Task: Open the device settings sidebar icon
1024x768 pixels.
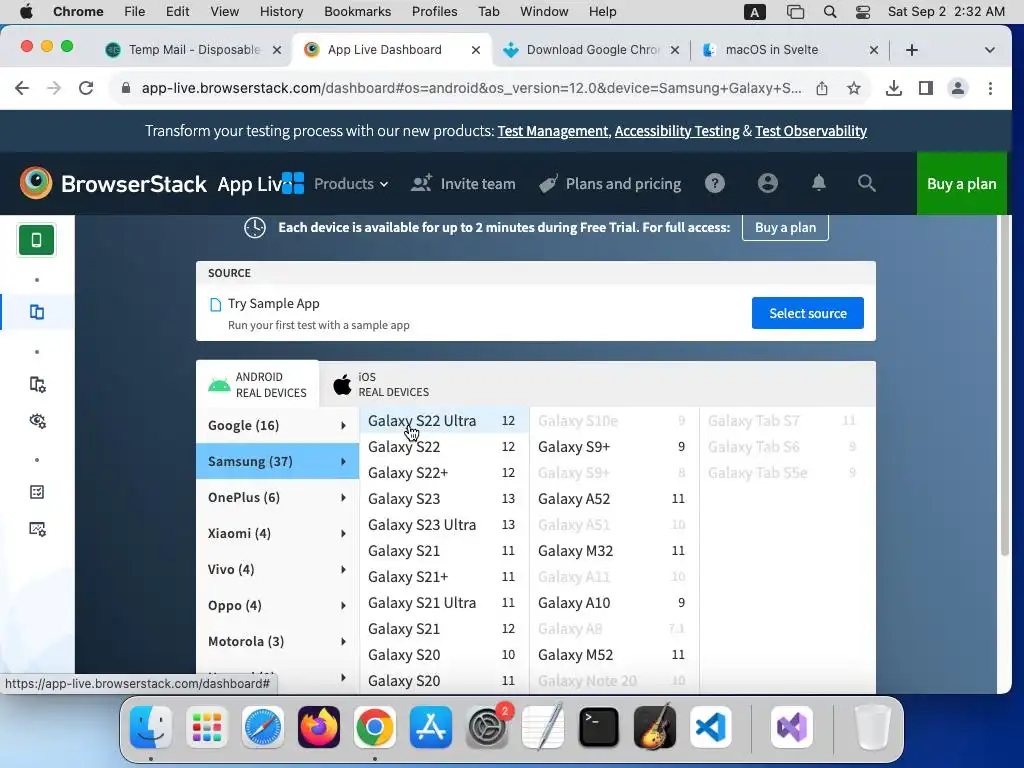Action: pyautogui.click(x=37, y=385)
